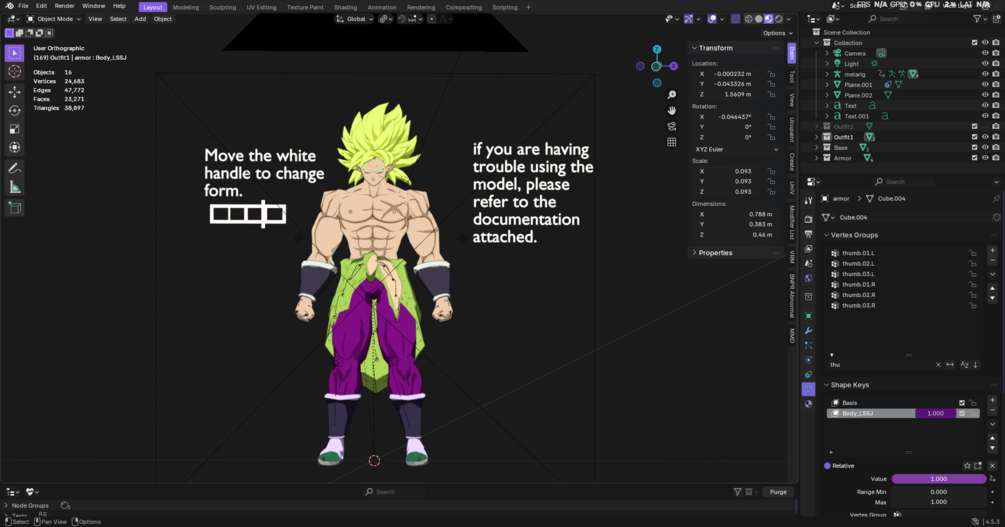Uncheck the Base collection checkbox

click(x=974, y=147)
